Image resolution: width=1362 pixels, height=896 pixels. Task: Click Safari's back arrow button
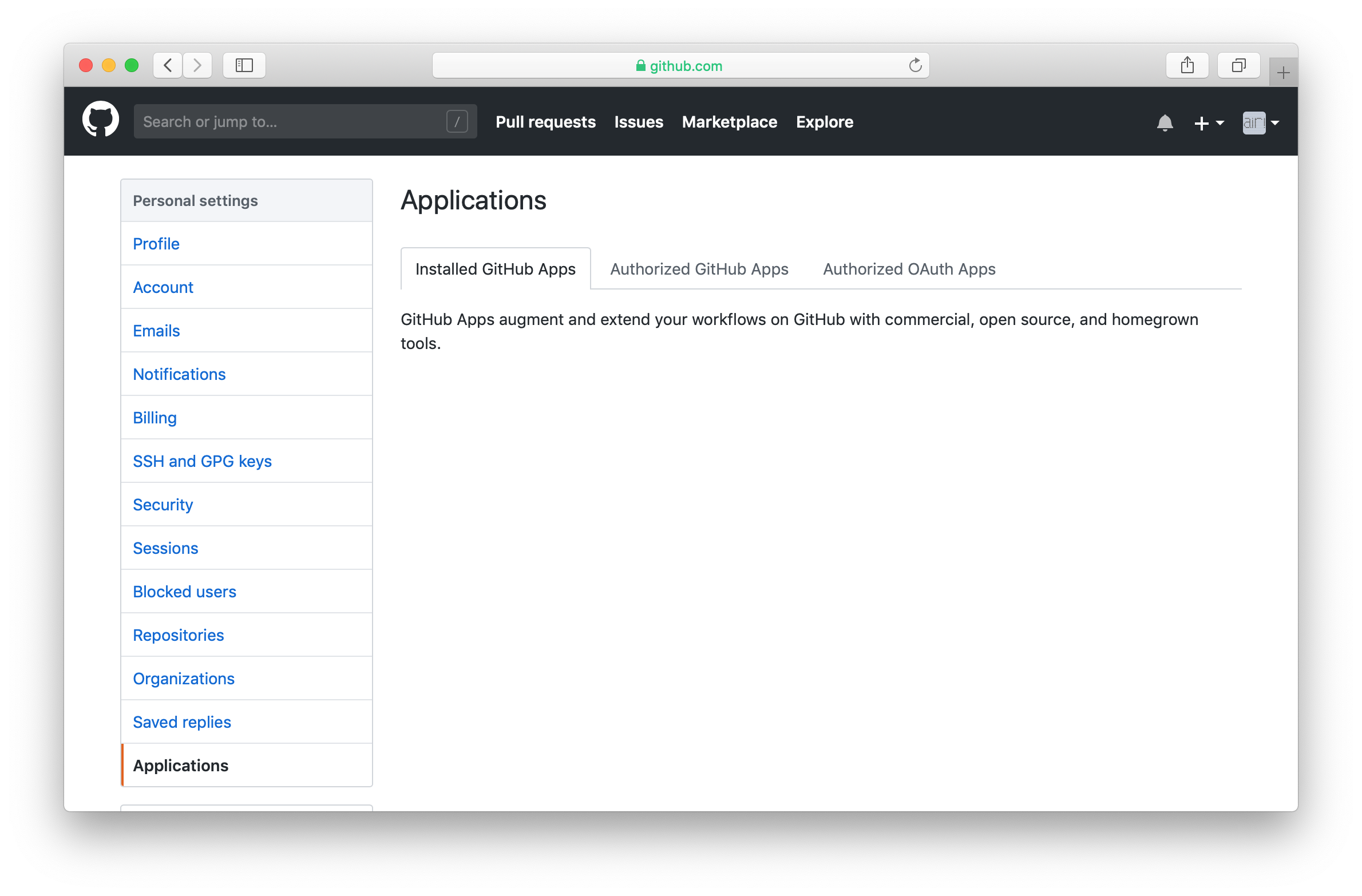(168, 65)
